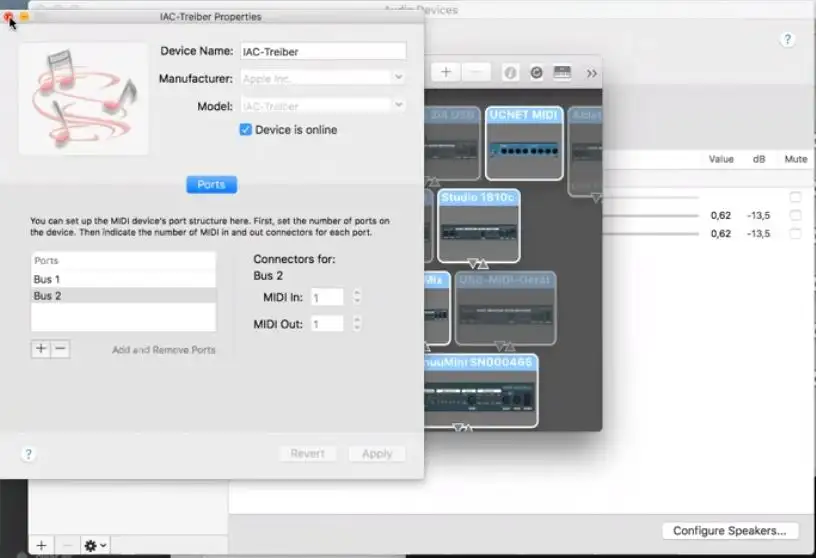
Task: Select the Studio 1810c device
Action: pos(479,225)
